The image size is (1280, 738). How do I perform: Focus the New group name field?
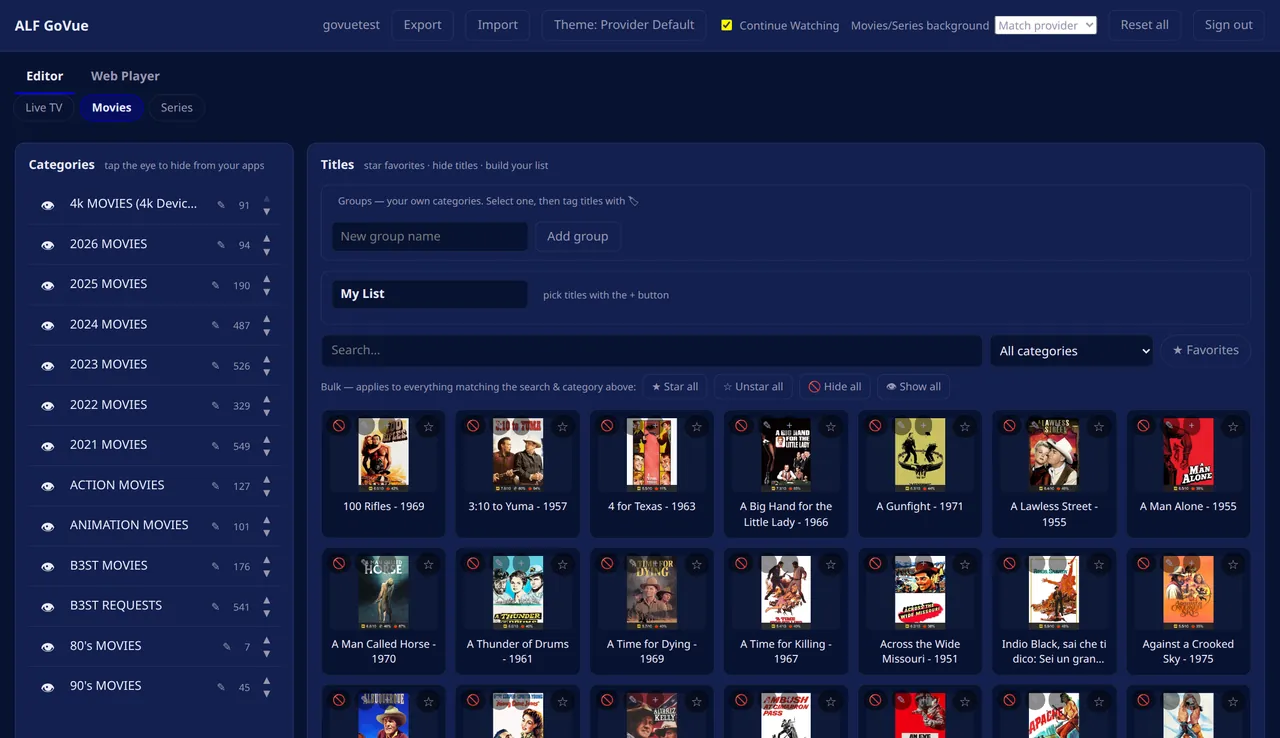tap(430, 236)
